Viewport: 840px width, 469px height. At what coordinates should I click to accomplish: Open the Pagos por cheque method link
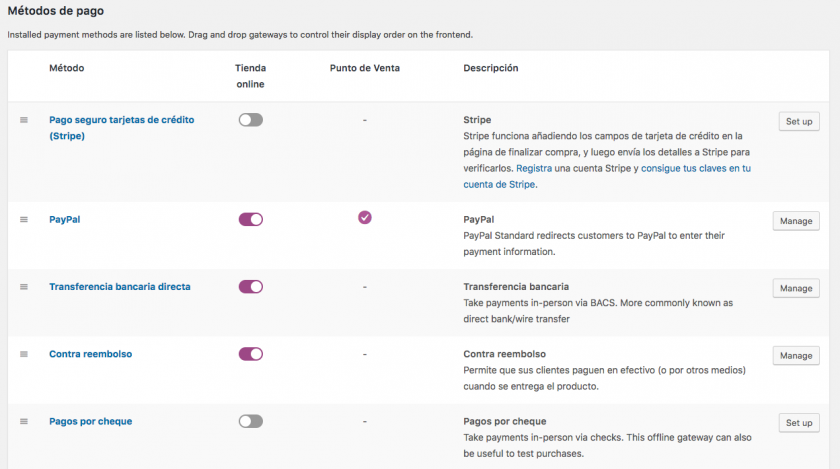(90, 421)
